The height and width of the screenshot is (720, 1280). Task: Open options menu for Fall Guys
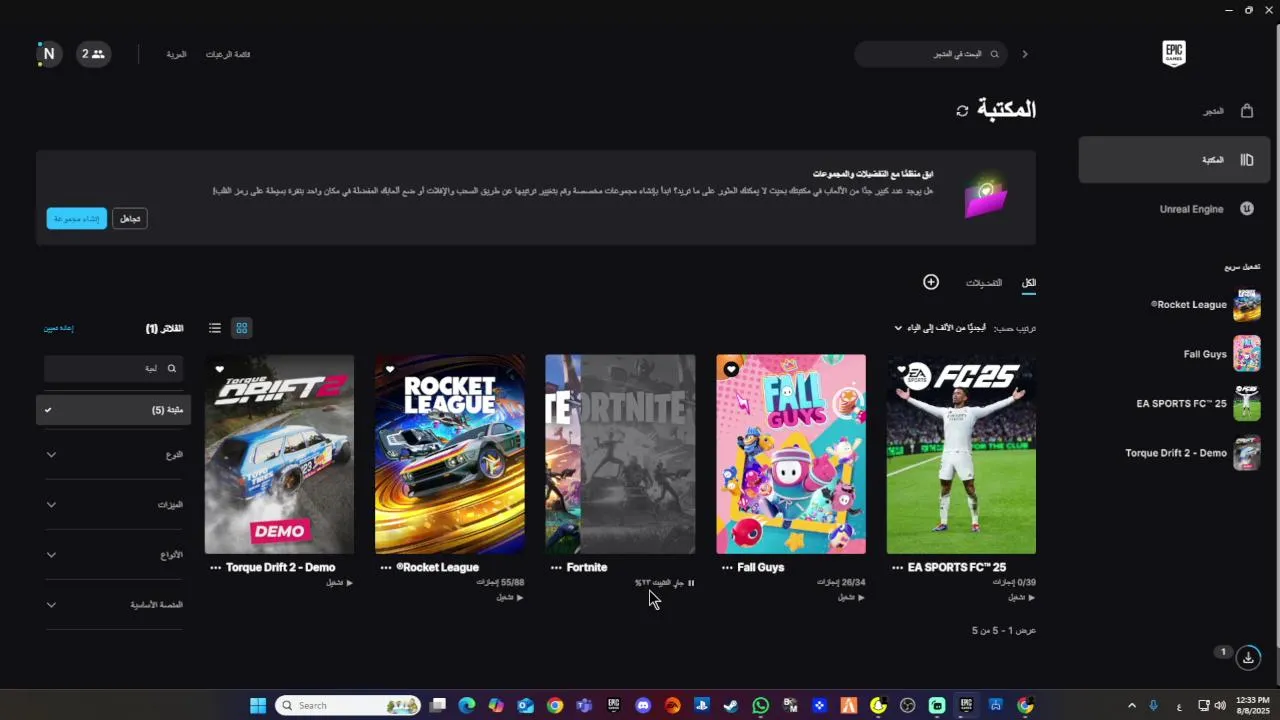coord(727,568)
